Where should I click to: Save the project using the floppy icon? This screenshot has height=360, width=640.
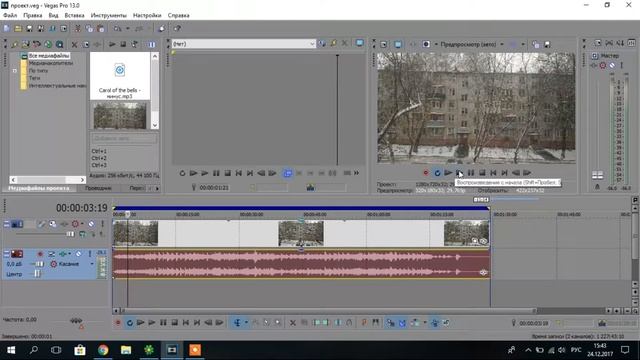[x=29, y=29]
